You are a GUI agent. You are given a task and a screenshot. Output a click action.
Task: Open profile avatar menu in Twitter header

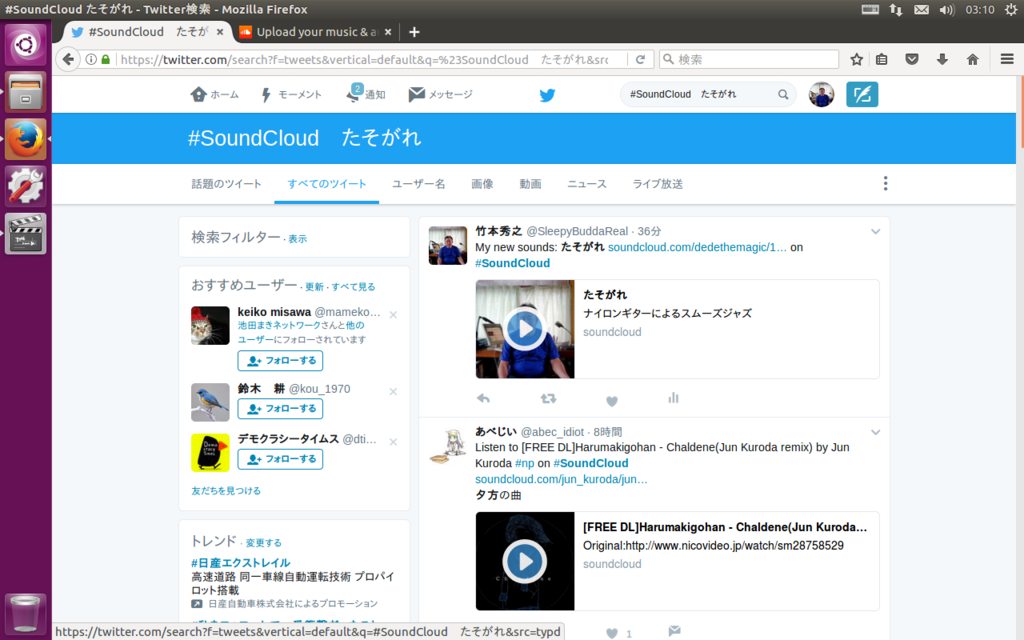click(822, 95)
